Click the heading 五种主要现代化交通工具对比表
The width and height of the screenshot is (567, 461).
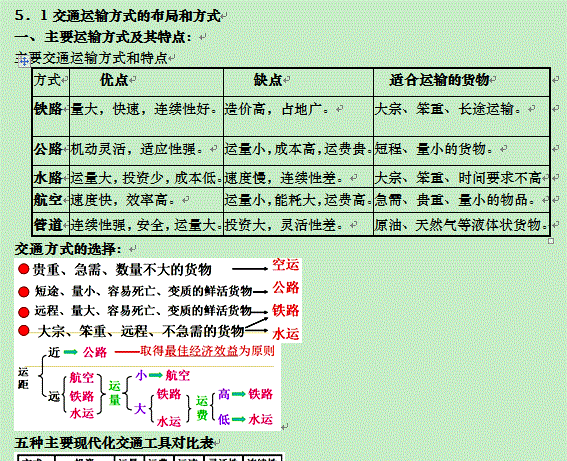[114, 442]
